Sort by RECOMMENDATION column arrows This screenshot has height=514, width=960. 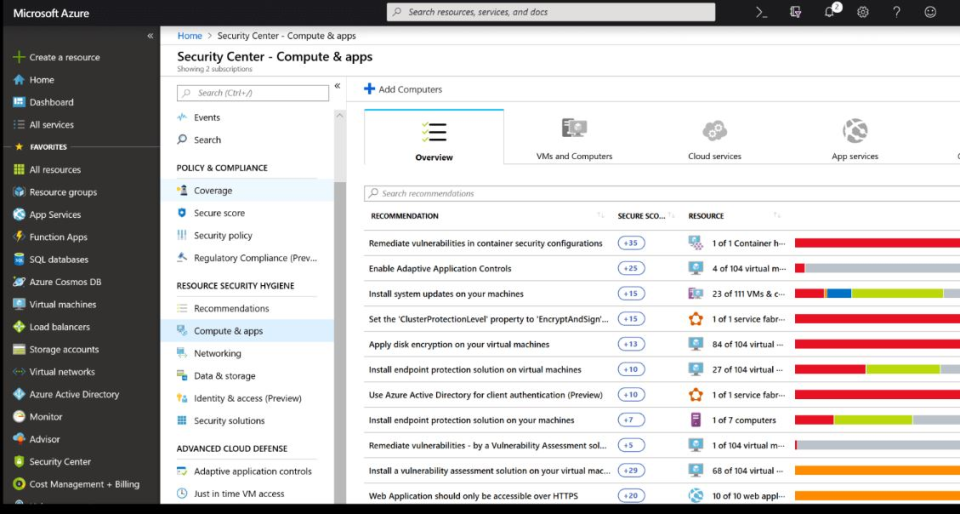click(x=601, y=216)
